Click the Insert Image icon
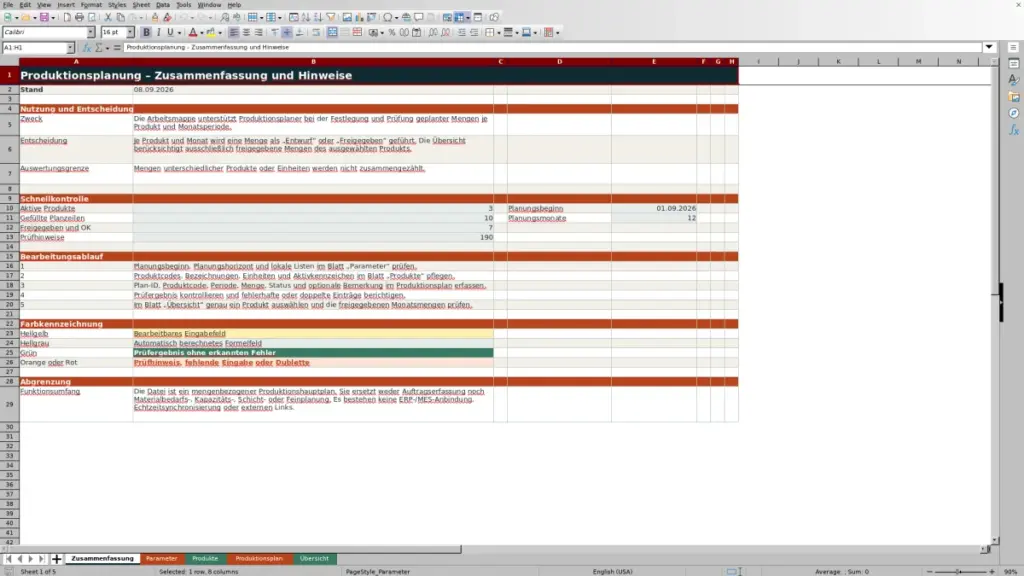 point(347,17)
